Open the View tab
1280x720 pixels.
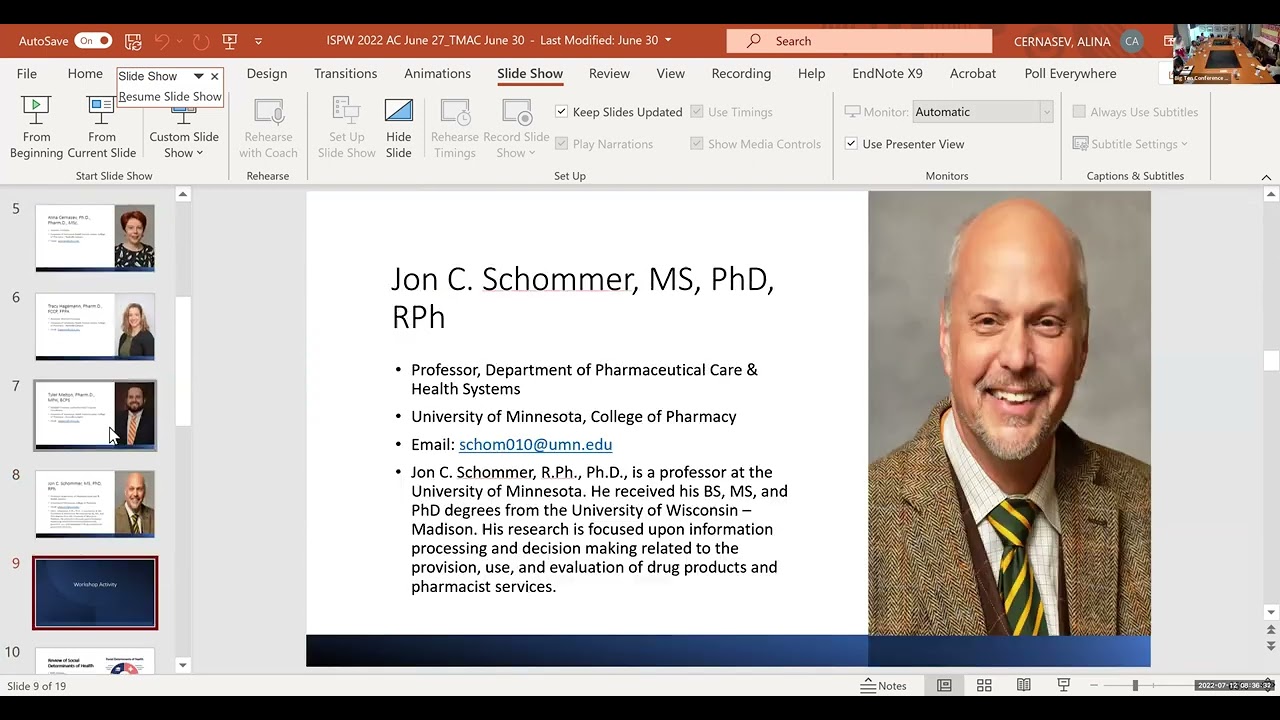click(670, 74)
